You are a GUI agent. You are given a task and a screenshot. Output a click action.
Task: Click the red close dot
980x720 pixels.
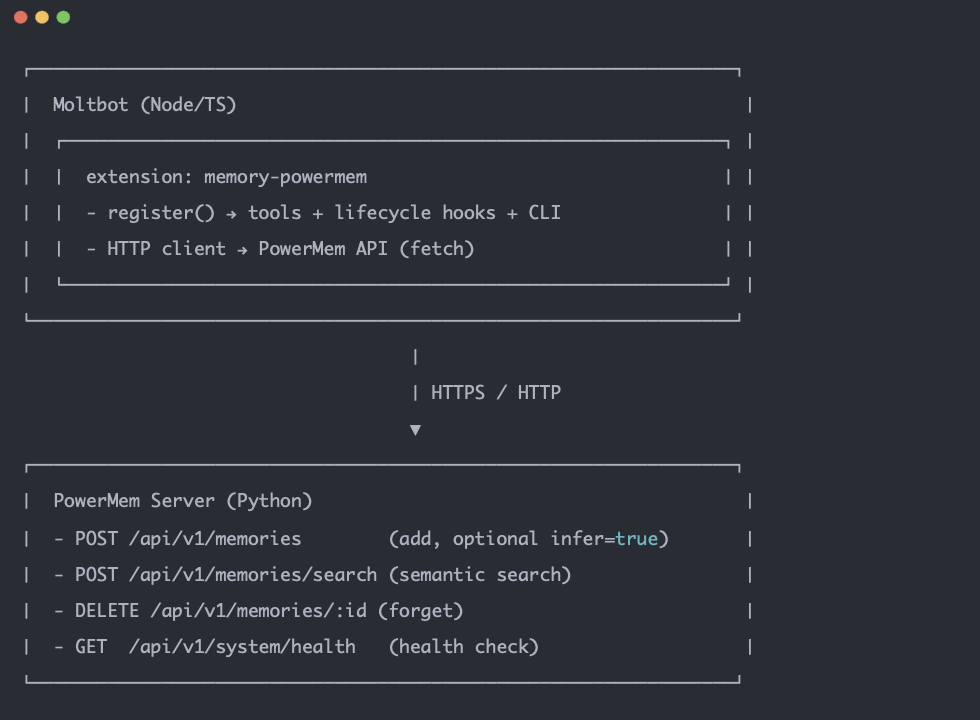pyautogui.click(x=20, y=17)
